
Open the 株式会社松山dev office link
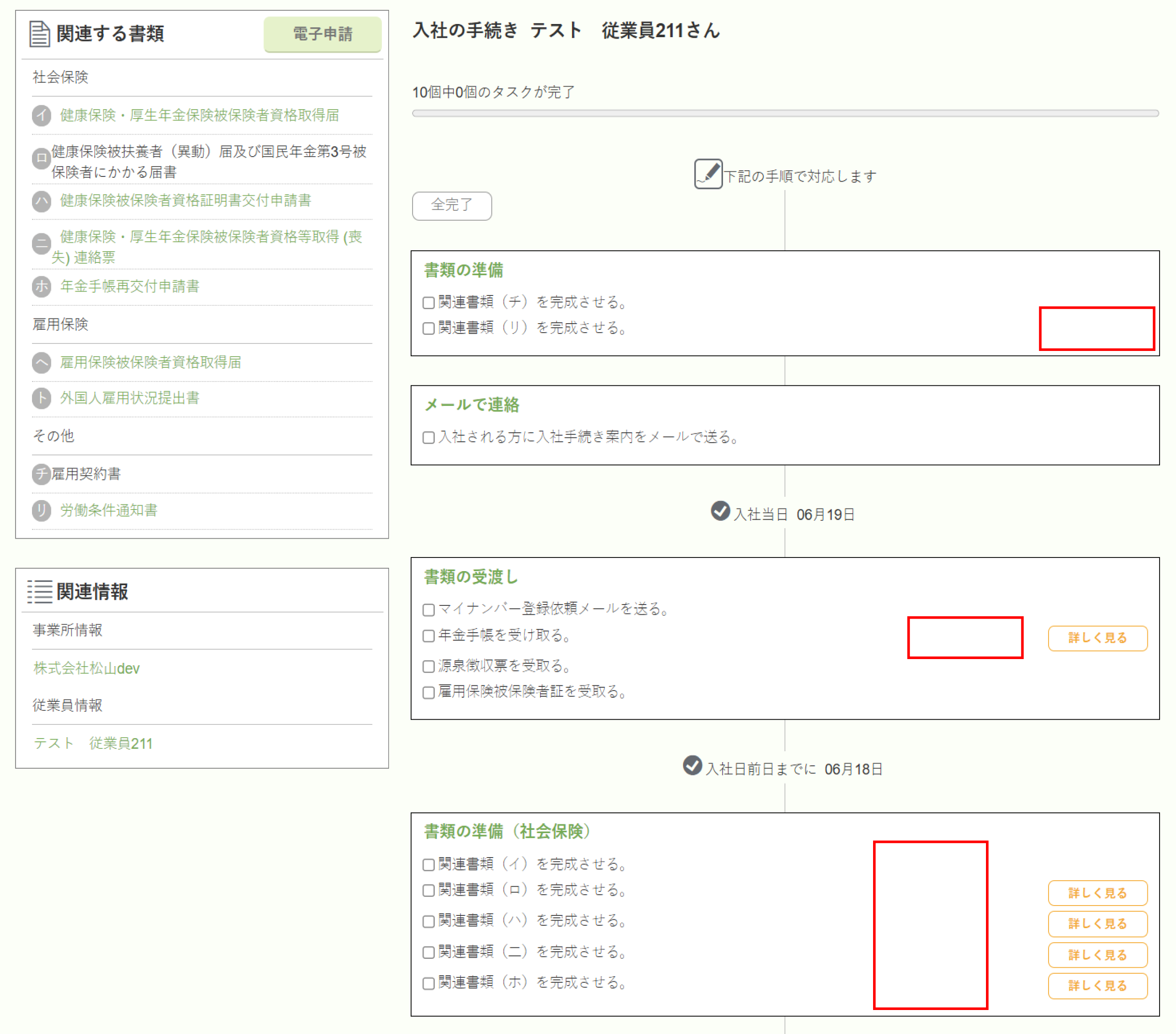point(86,668)
